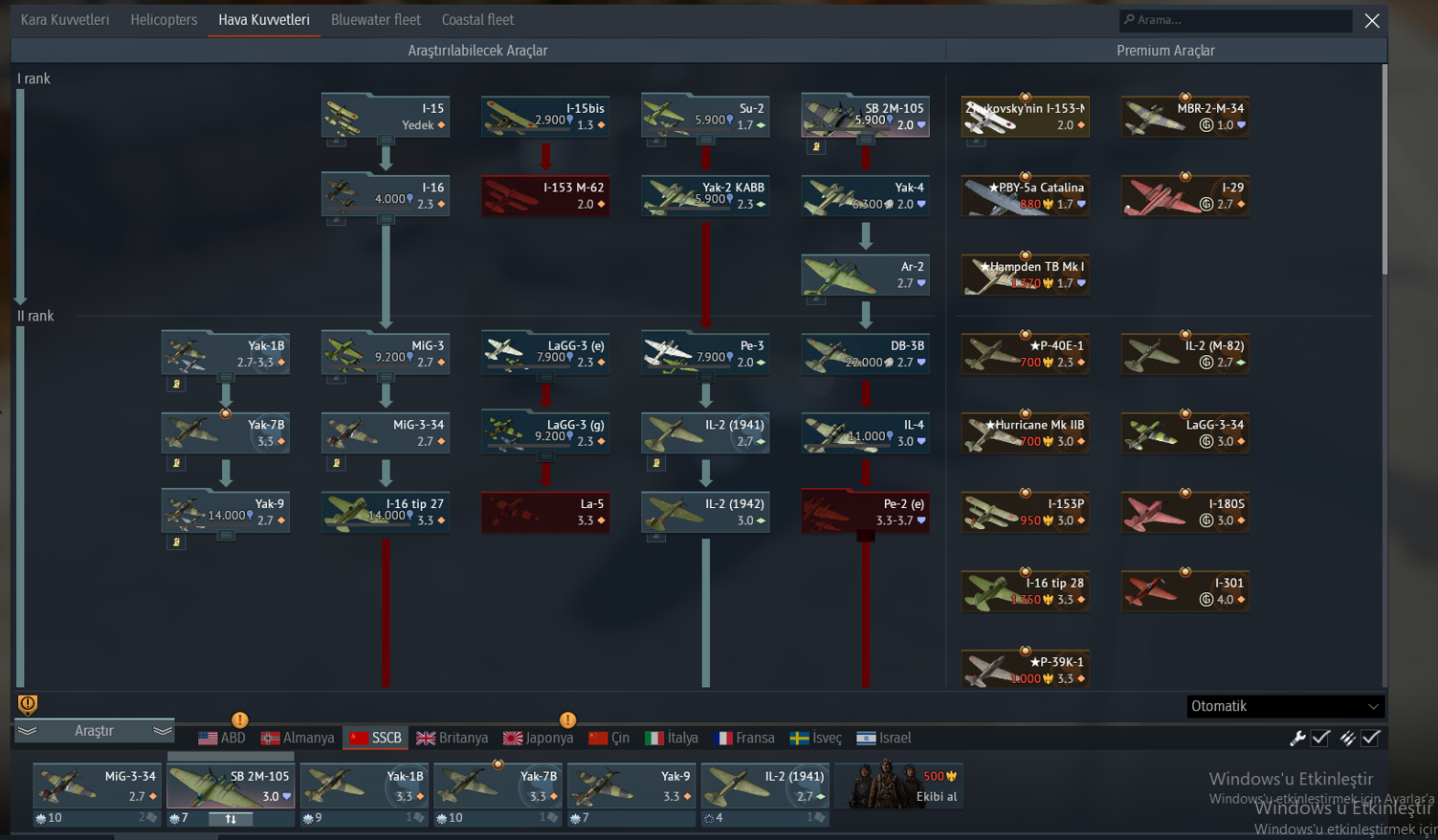Click the research tree vertical scrollbar
The height and width of the screenshot is (840, 1438).
[x=1383, y=169]
